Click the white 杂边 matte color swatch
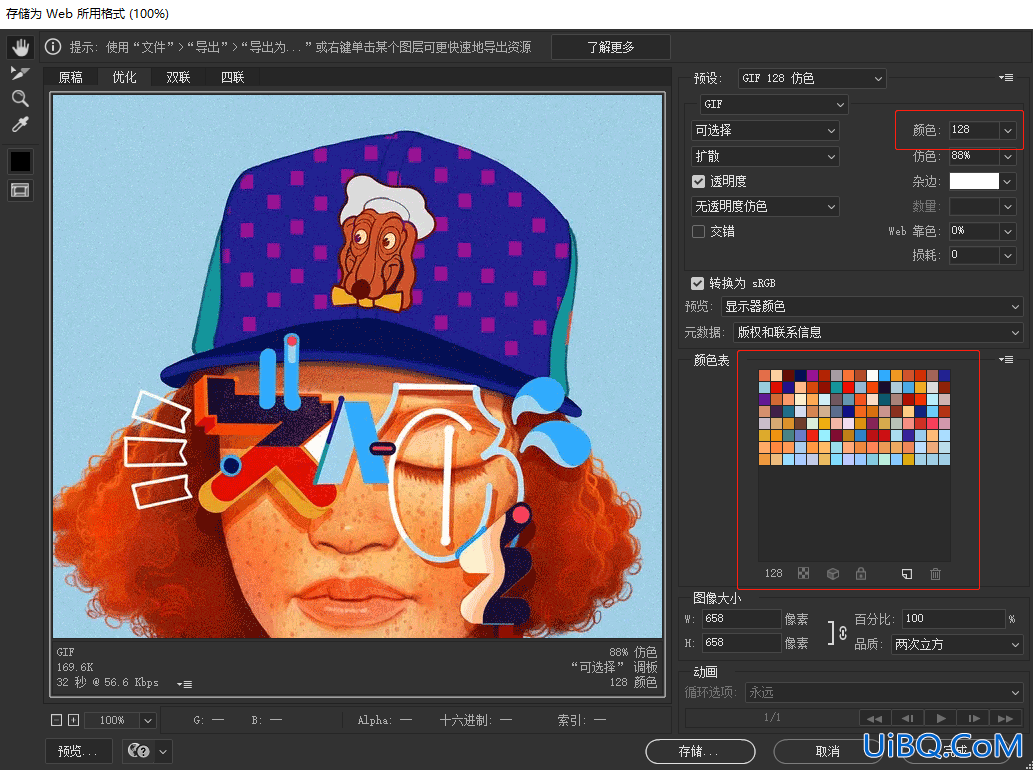1033x770 pixels. coord(974,181)
